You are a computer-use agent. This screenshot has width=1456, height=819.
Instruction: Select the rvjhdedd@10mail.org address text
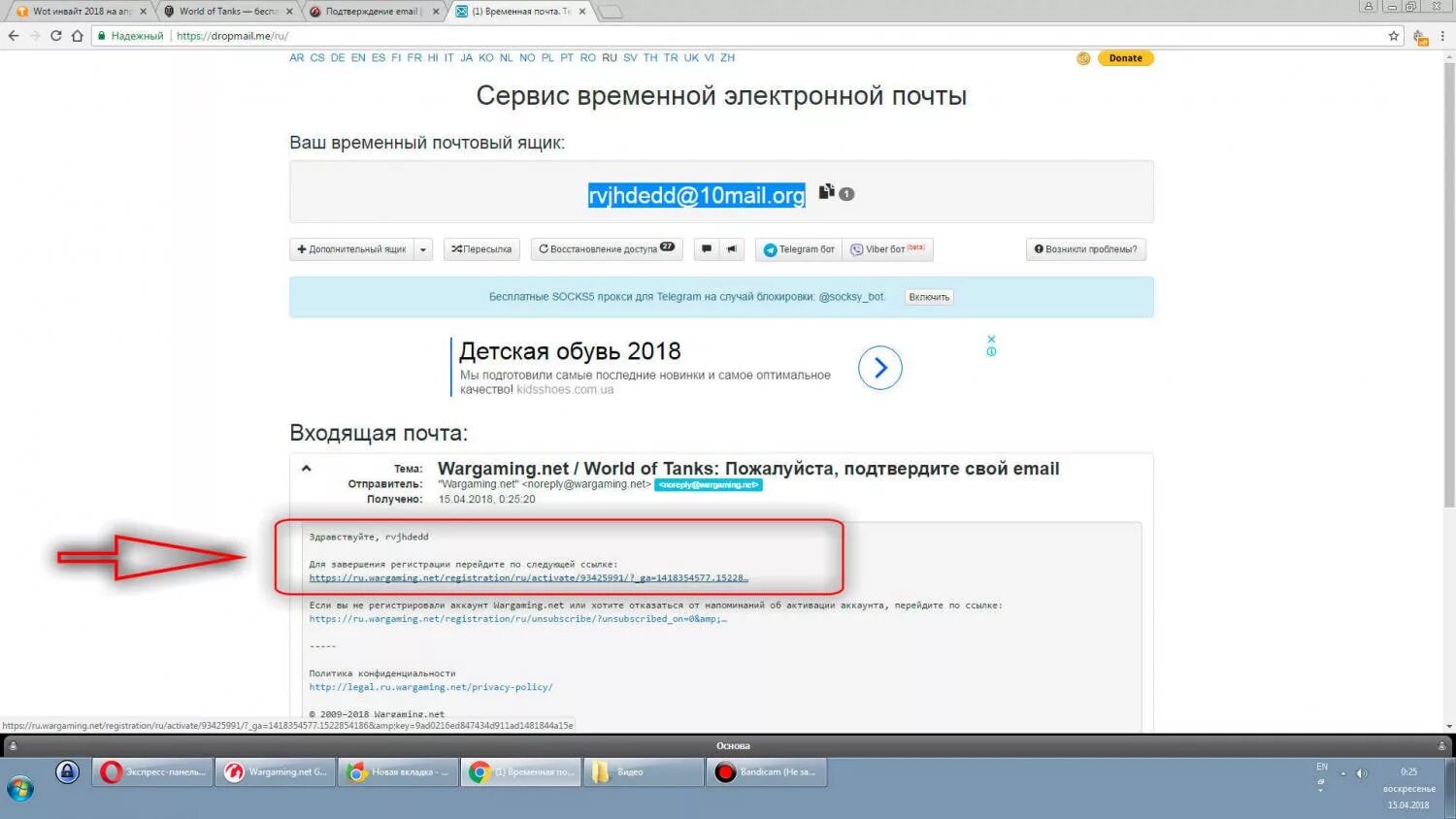[x=697, y=195]
